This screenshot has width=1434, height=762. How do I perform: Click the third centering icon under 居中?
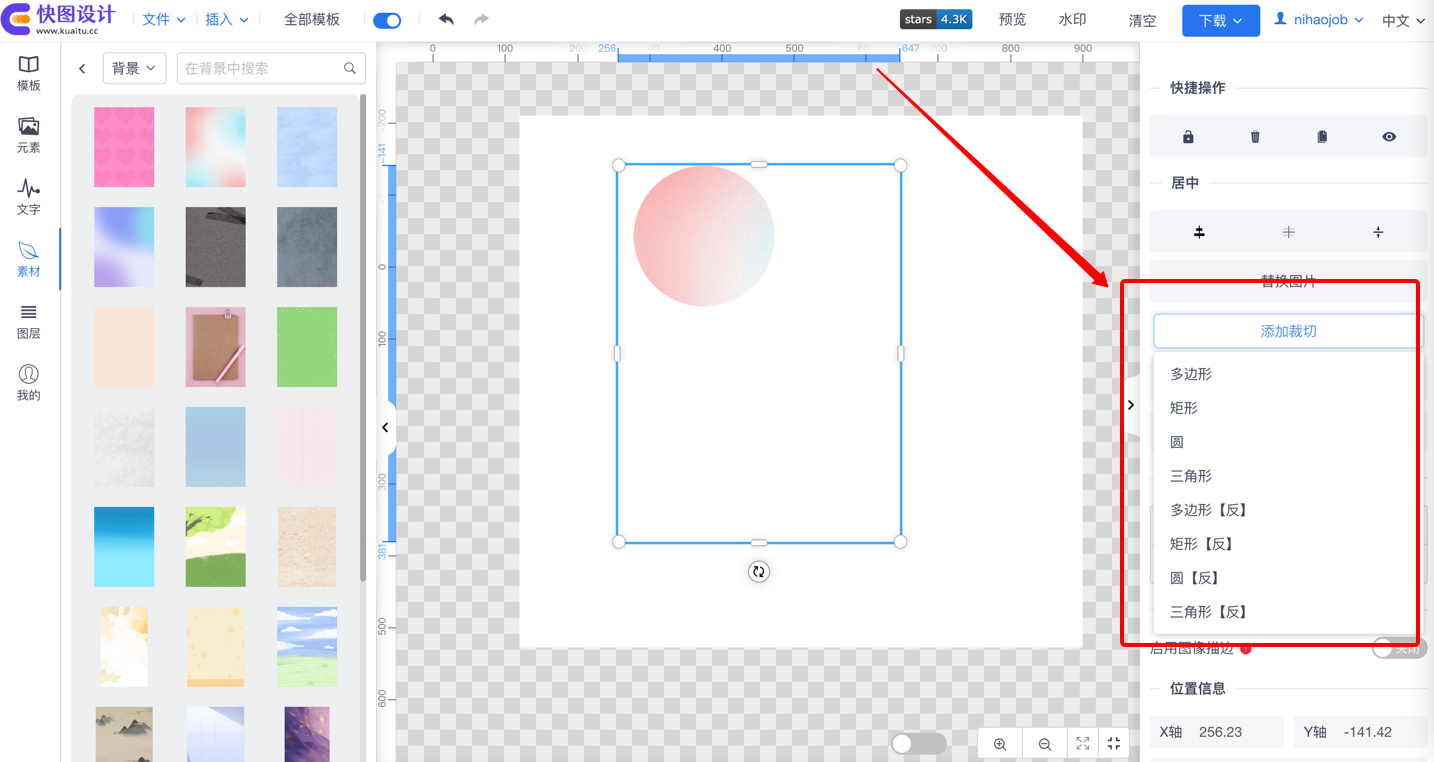1378,232
